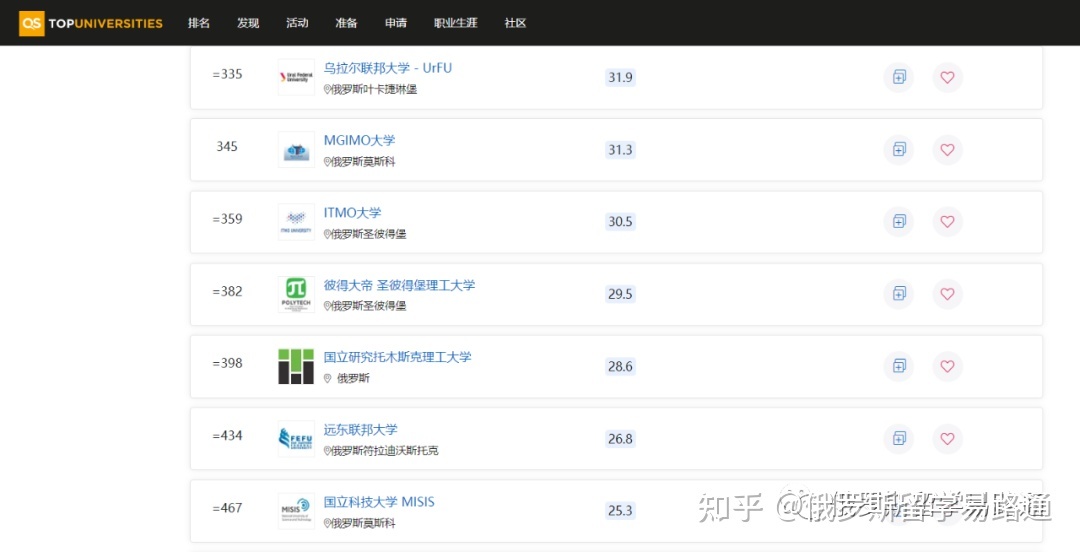Open 国立研究托木斯克理工大学 link
1080x552 pixels.
397,357
